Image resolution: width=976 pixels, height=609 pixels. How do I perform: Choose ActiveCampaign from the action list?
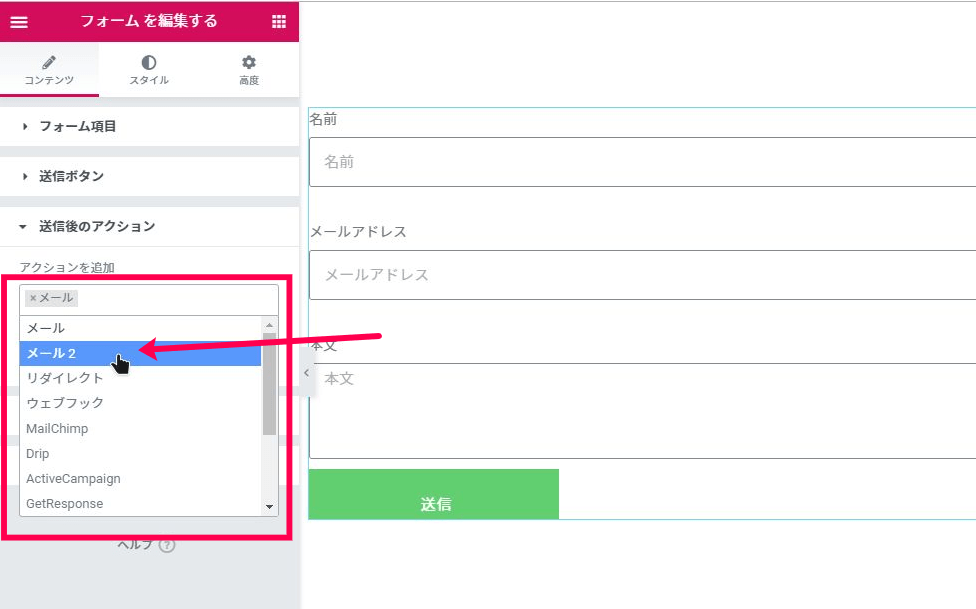[x=140, y=478]
